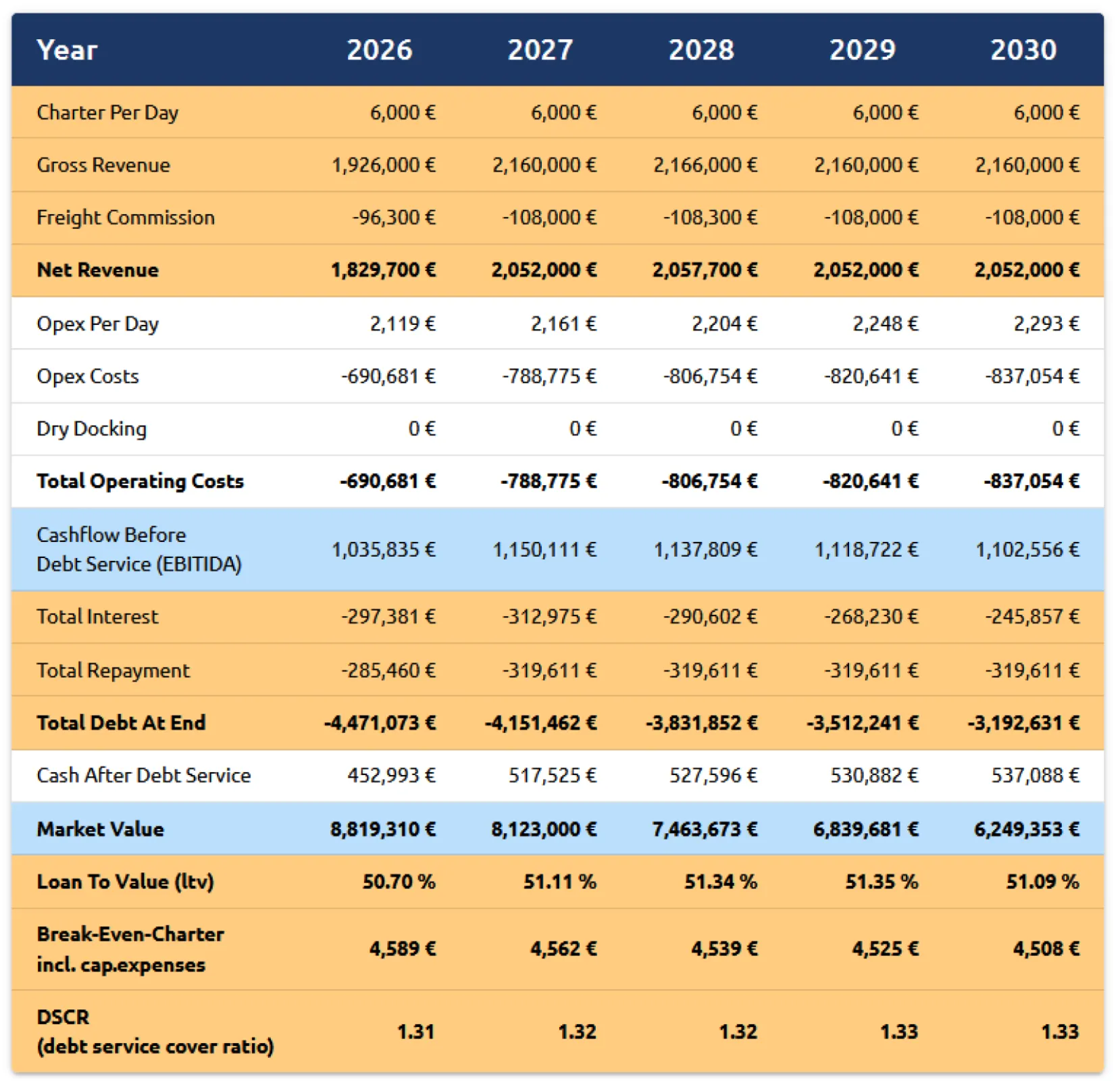The height and width of the screenshot is (1081, 1120).
Task: Select the Gross Revenue value 1,926,000 €
Action: coord(383,165)
